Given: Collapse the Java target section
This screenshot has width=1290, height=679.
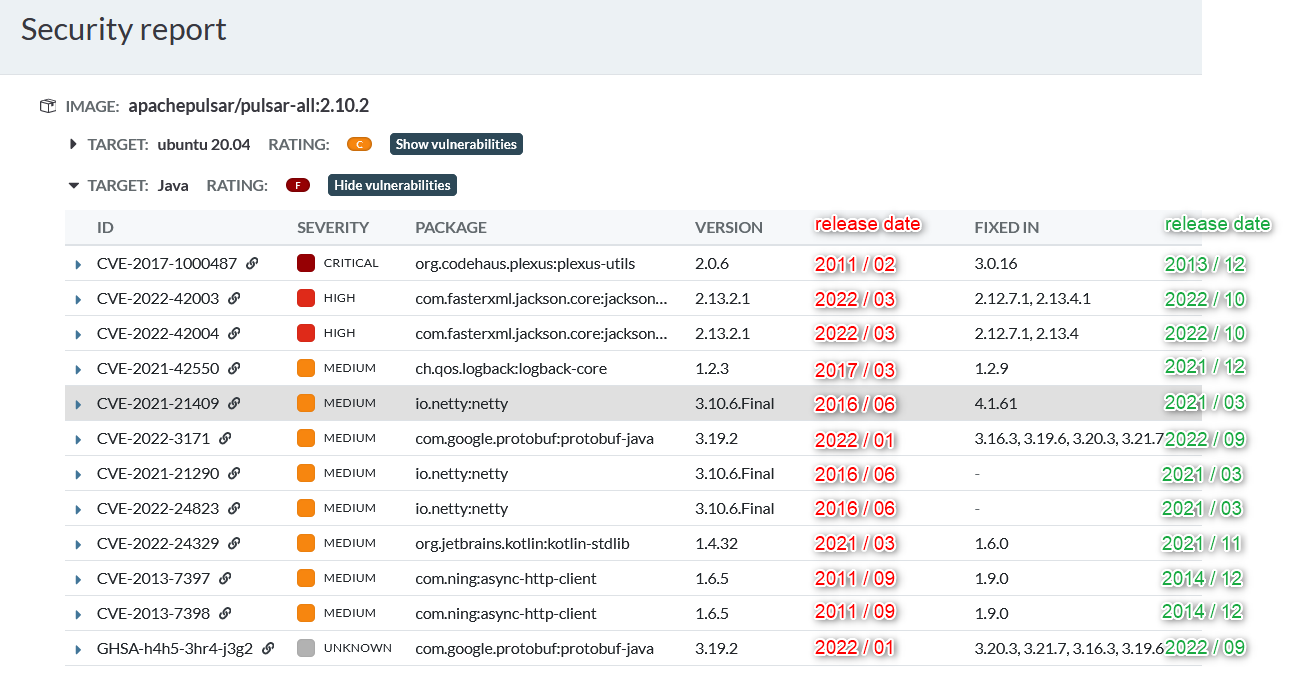Looking at the screenshot, I should click(x=73, y=185).
